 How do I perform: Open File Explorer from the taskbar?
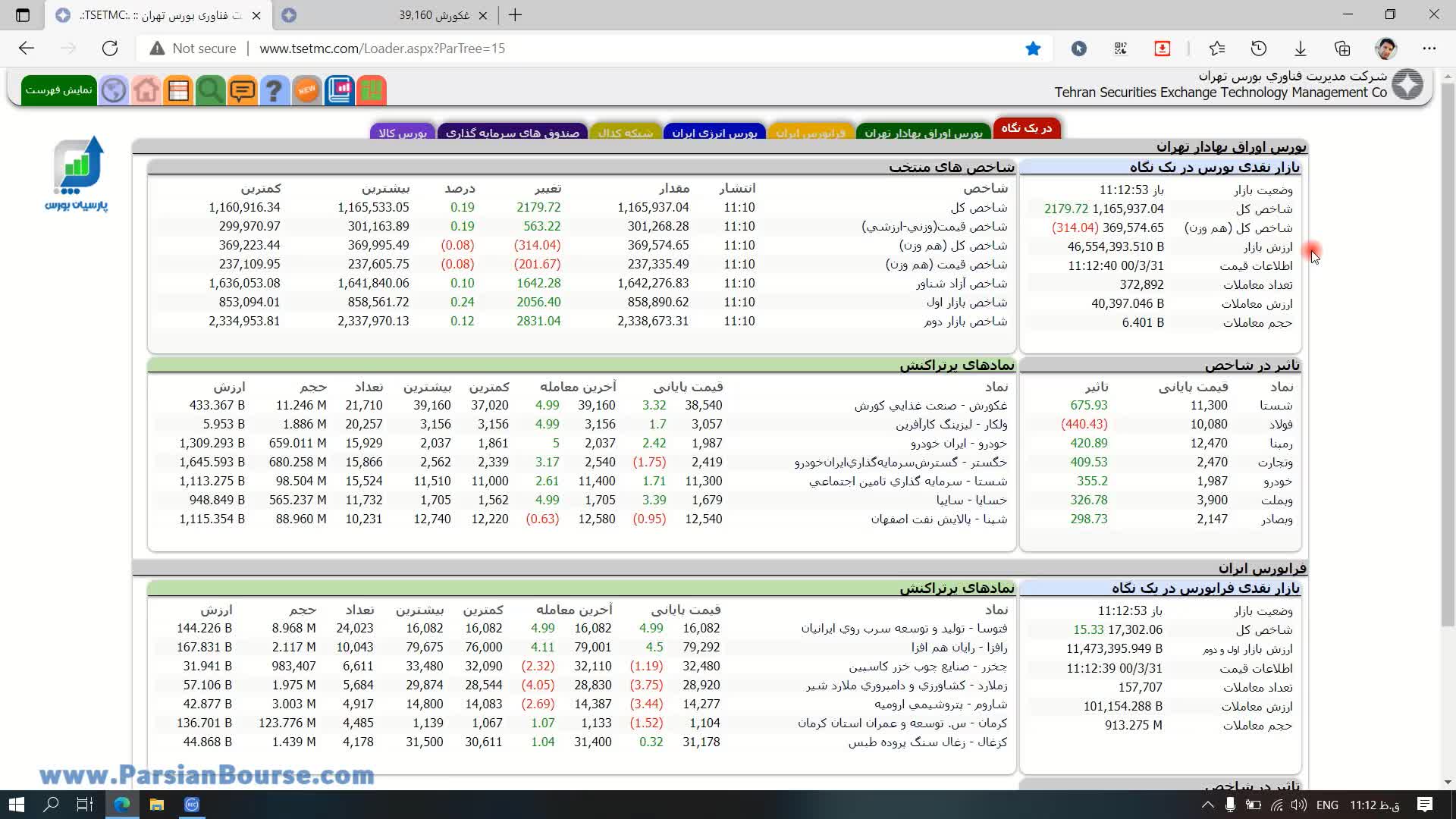pyautogui.click(x=157, y=805)
